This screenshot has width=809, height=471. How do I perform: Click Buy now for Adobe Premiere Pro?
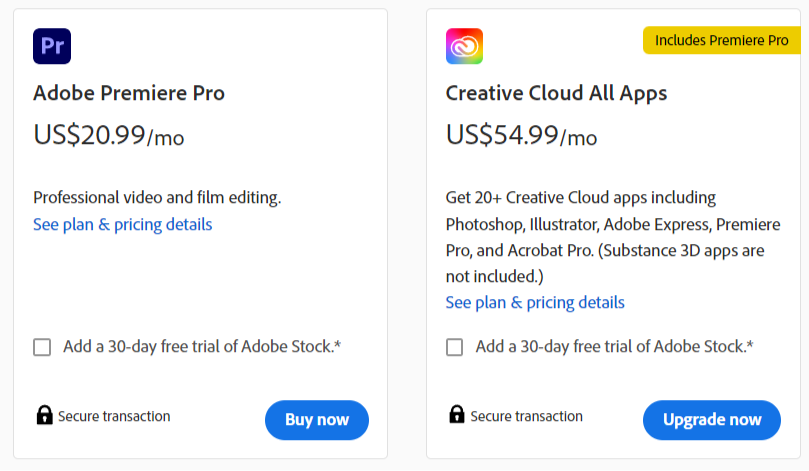(317, 420)
